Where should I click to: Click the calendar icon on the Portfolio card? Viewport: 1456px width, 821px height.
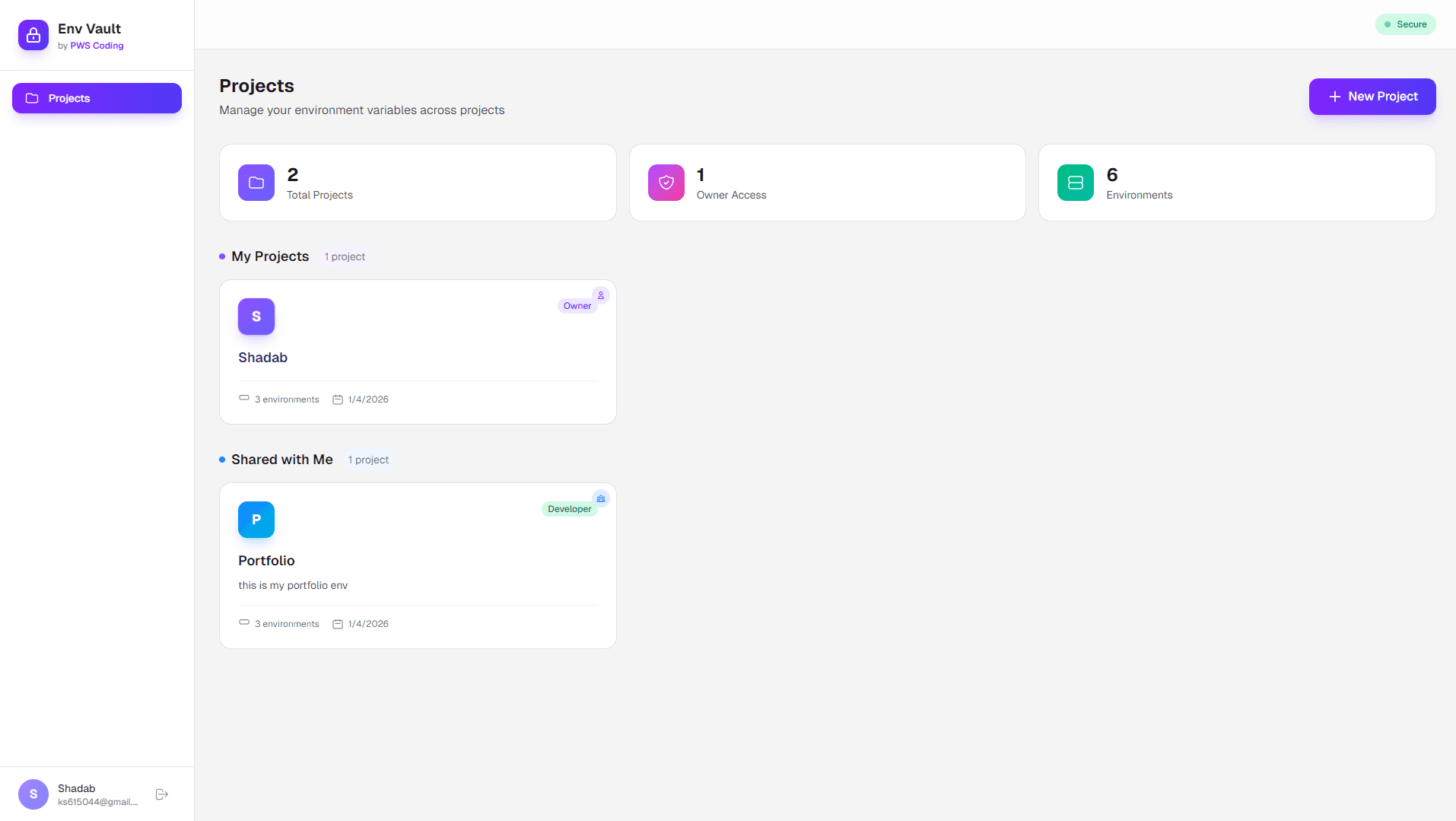(x=338, y=623)
